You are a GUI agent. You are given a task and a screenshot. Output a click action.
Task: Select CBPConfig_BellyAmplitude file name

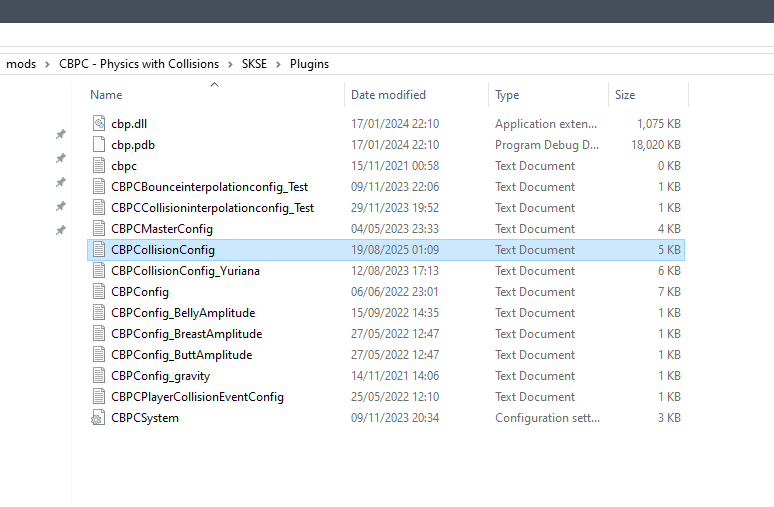click(x=183, y=312)
